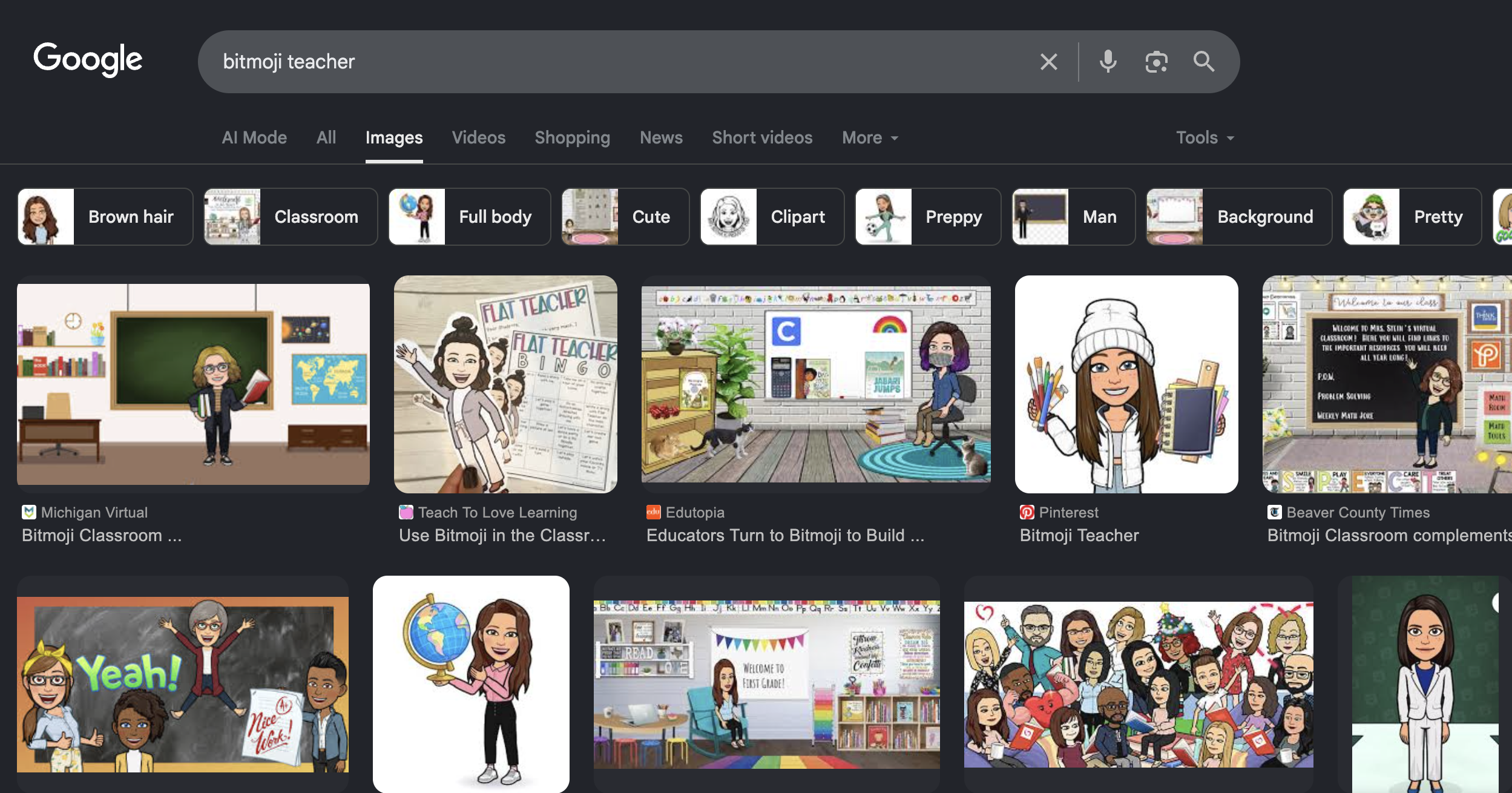Click the magnifying glass search icon
The image size is (1512, 793).
pyautogui.click(x=1203, y=62)
